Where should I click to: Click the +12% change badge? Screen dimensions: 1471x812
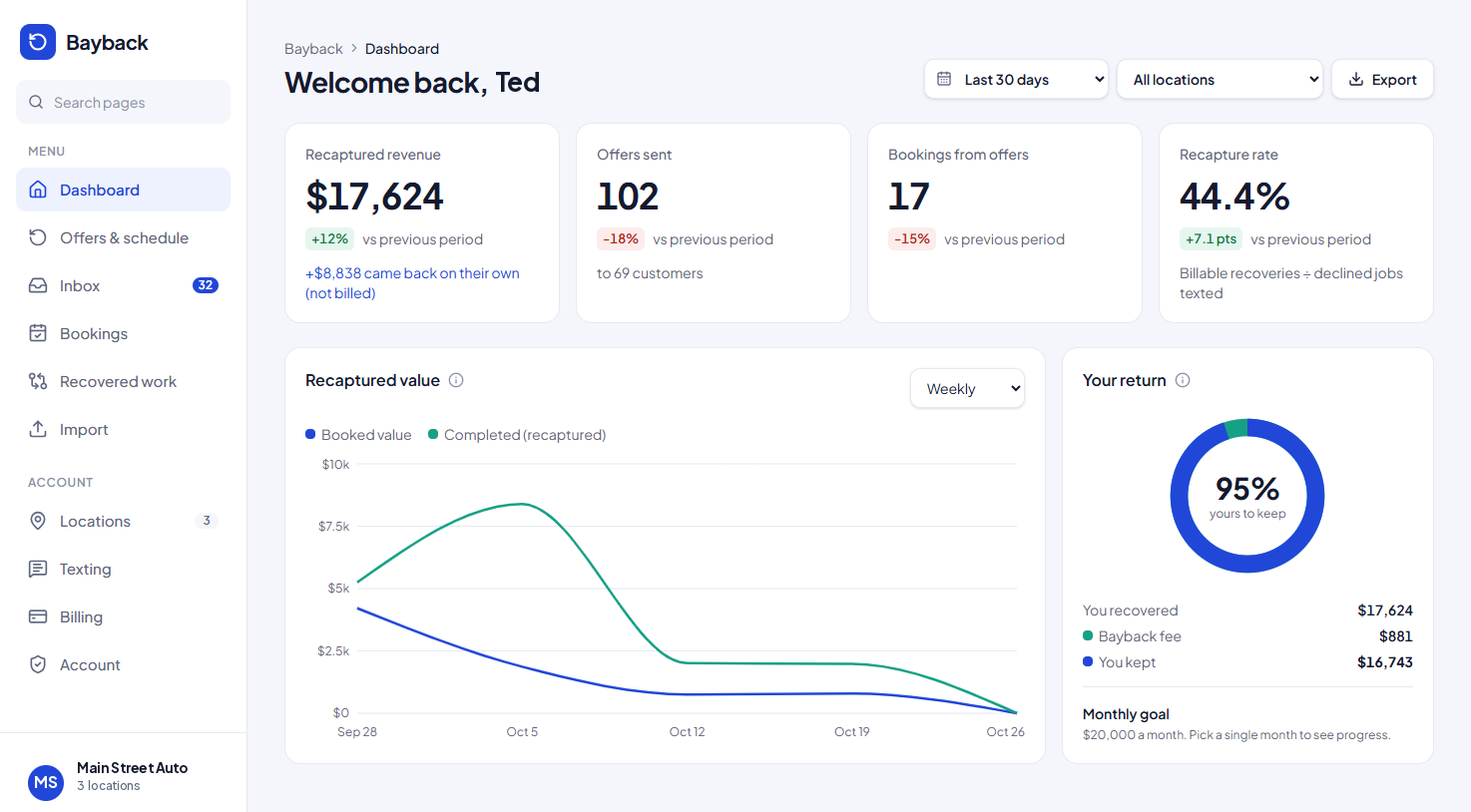pyautogui.click(x=329, y=238)
